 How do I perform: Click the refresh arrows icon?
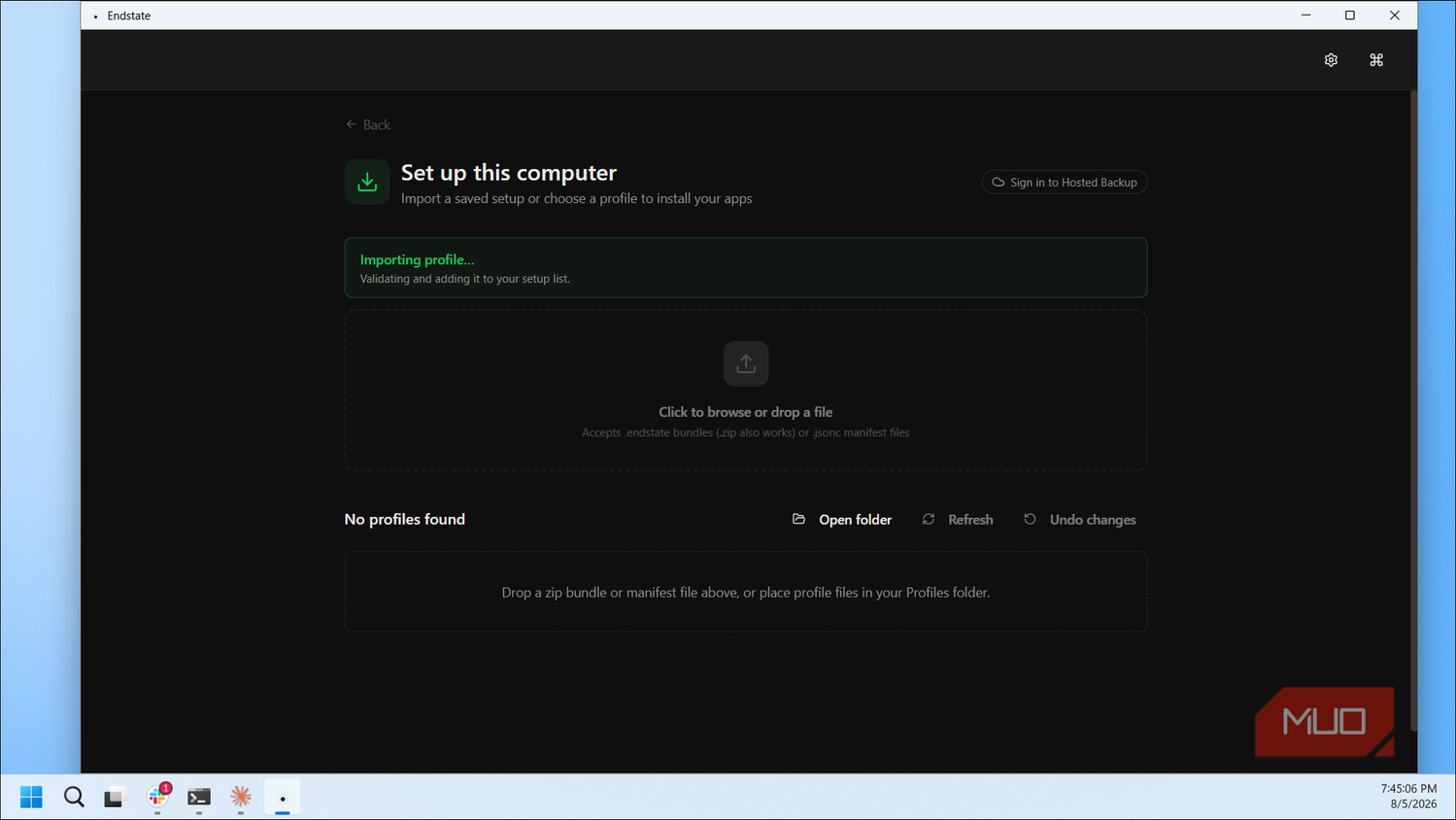[x=929, y=519]
